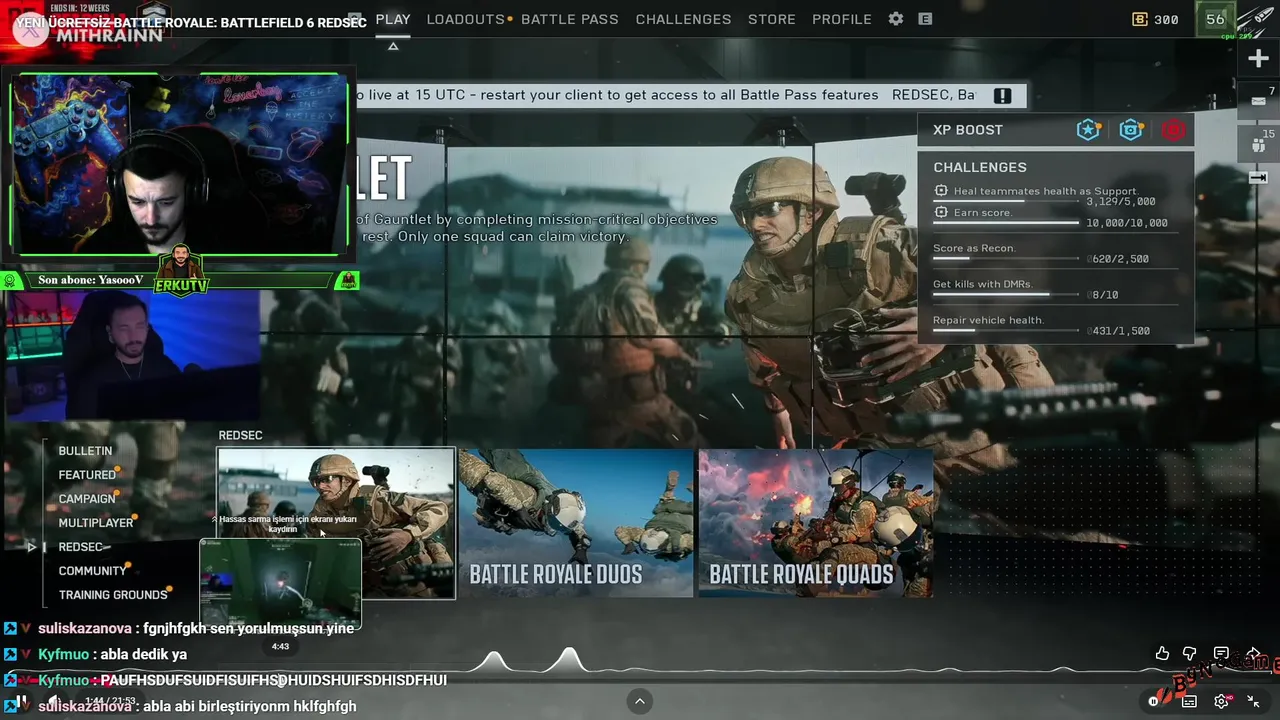Click the level 56 rank badge
The image size is (1280, 720).
pyautogui.click(x=1215, y=19)
